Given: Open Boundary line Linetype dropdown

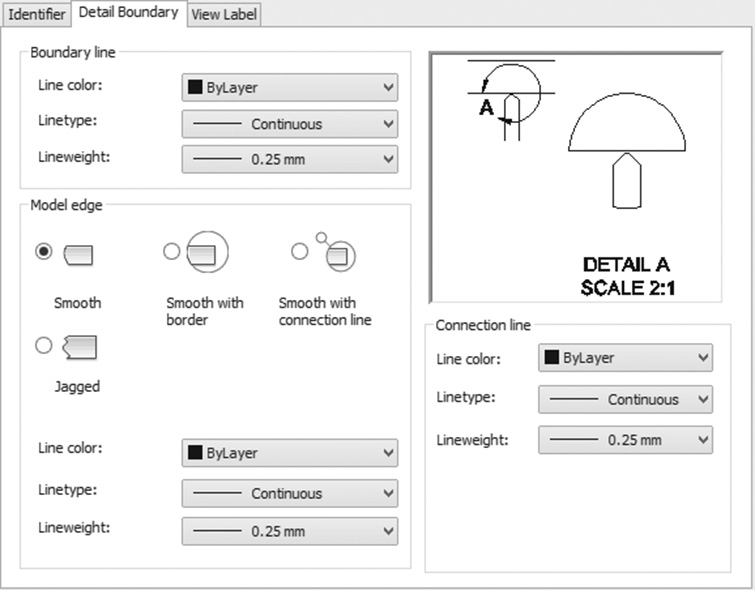Looking at the screenshot, I should (290, 124).
